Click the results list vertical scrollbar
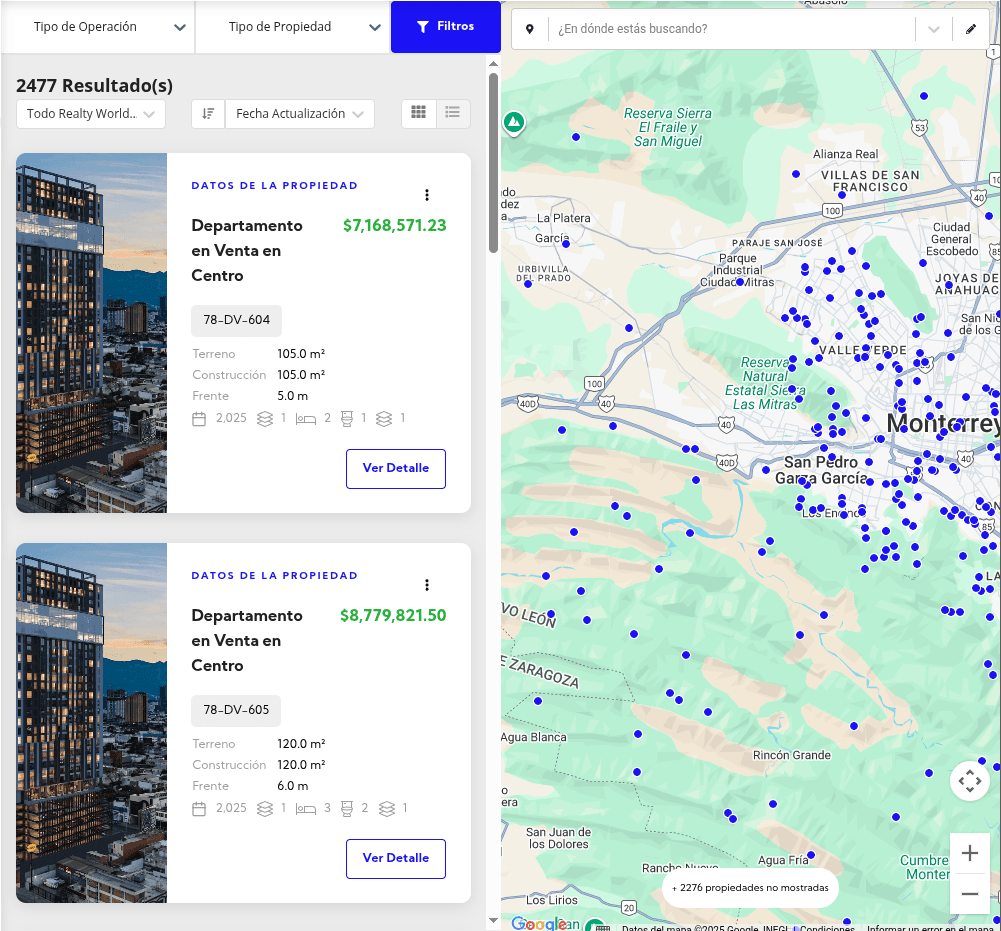This screenshot has height=931, width=1001. click(x=493, y=160)
